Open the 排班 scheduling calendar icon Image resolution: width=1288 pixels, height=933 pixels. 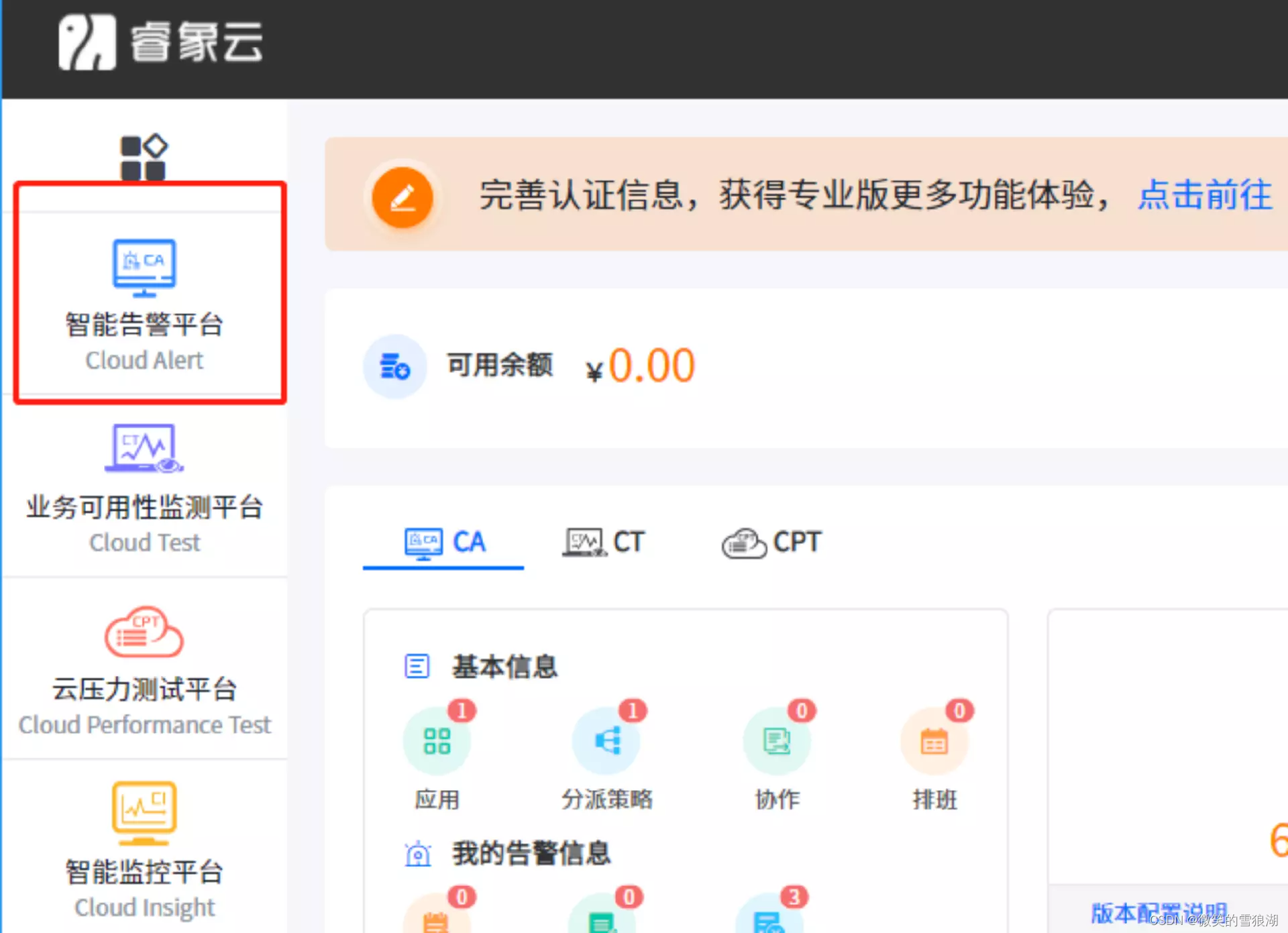[934, 741]
